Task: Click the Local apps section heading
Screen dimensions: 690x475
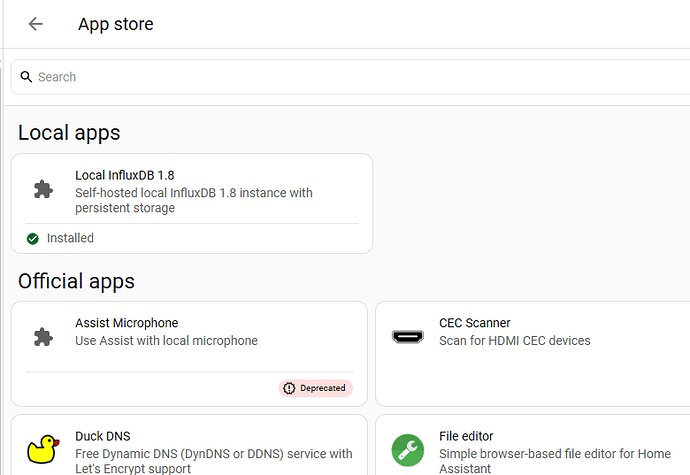Action: (x=69, y=133)
